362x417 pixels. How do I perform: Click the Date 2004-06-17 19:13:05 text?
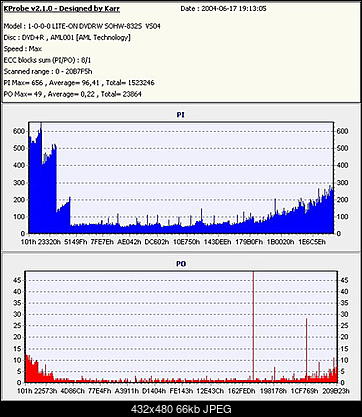[223, 9]
